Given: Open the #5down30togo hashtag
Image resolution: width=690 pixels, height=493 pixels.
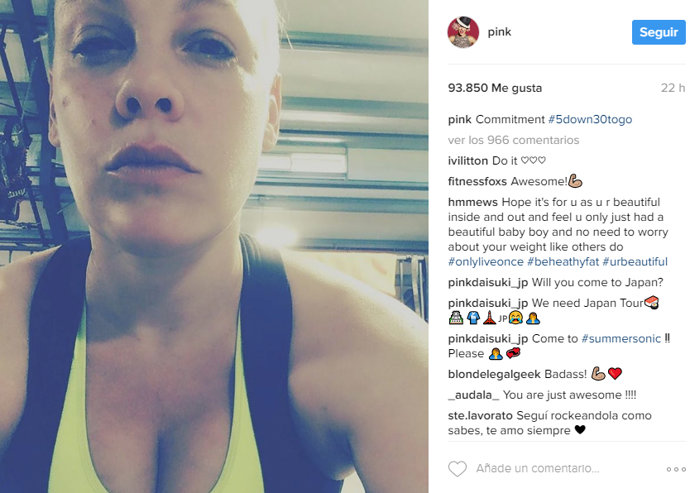Looking at the screenshot, I should pyautogui.click(x=590, y=119).
